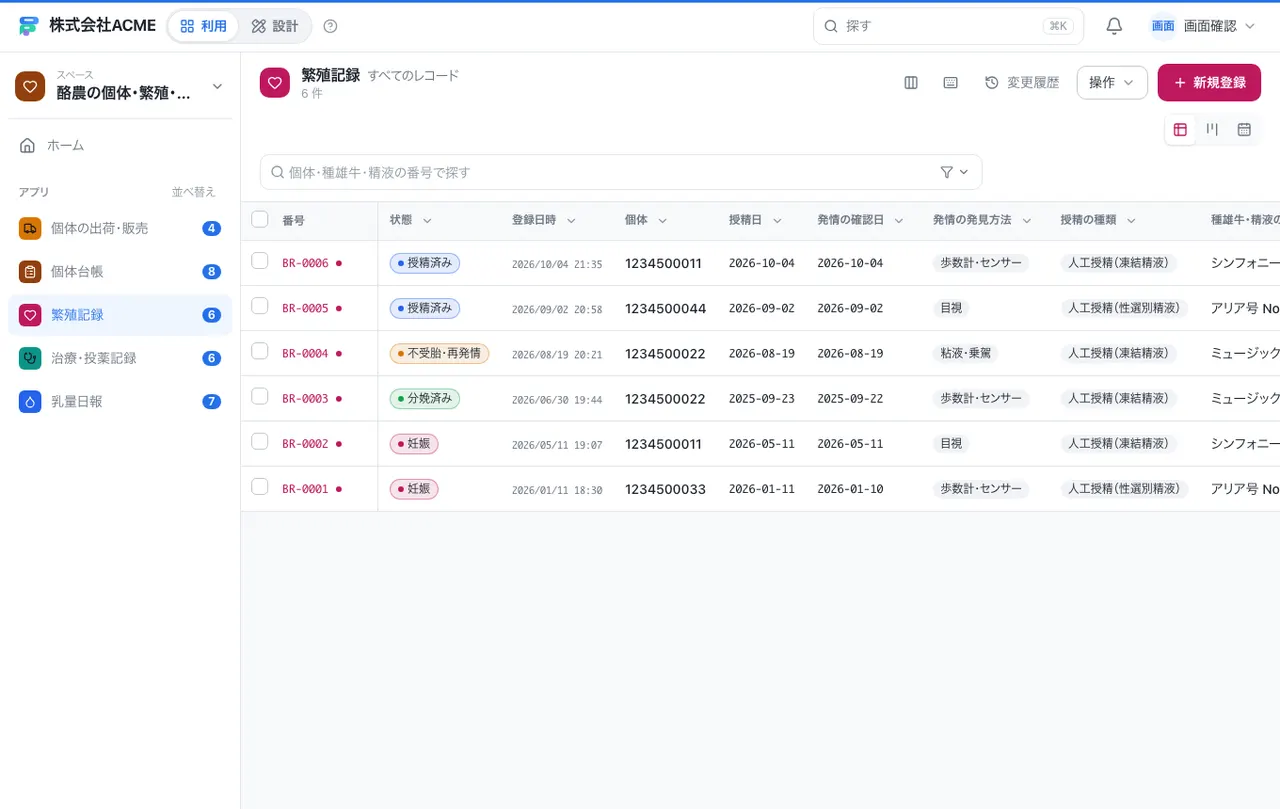1280x809 pixels.
Task: Go to ホーム in the sidebar
Action: click(x=120, y=145)
